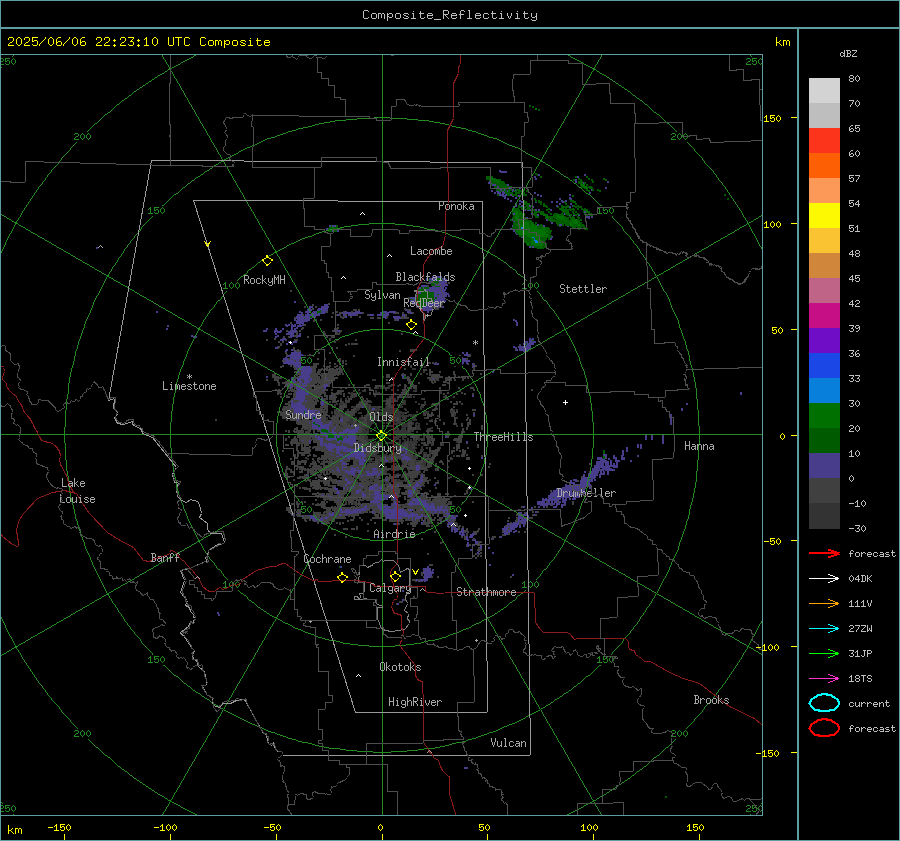Image resolution: width=900 pixels, height=841 pixels.
Task: Click the Blackfalds city label
Action: point(425,277)
